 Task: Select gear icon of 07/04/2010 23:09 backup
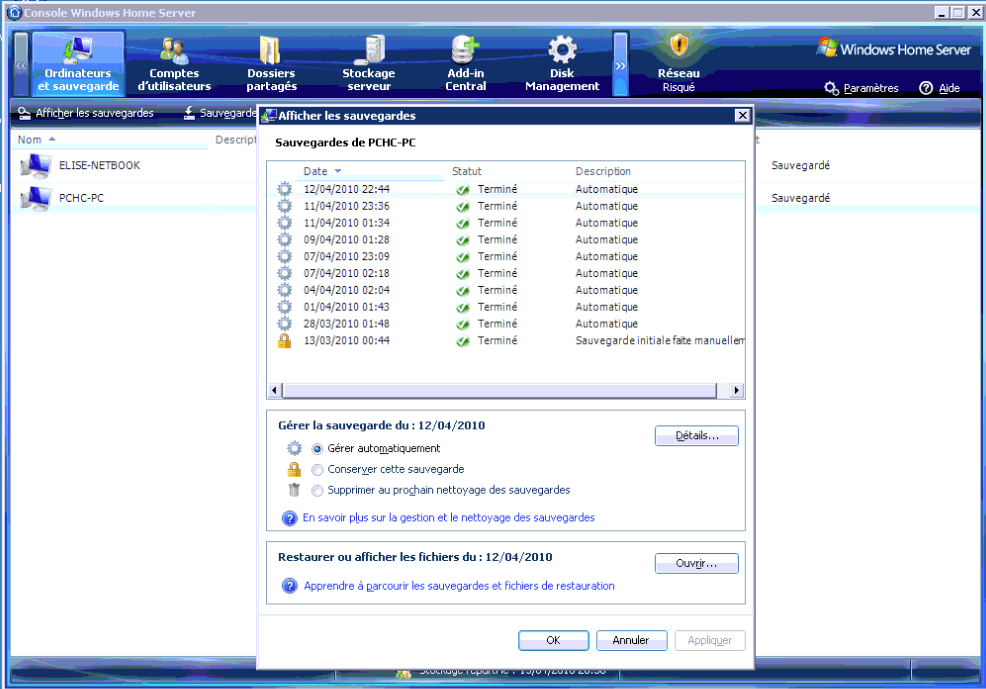[x=285, y=256]
